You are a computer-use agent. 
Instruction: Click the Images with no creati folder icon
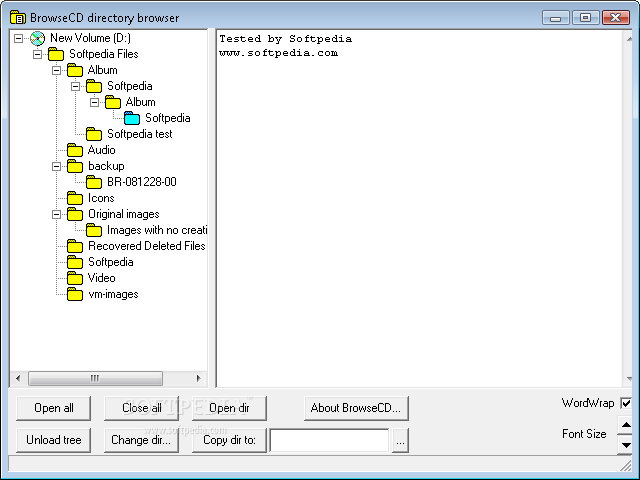point(94,230)
